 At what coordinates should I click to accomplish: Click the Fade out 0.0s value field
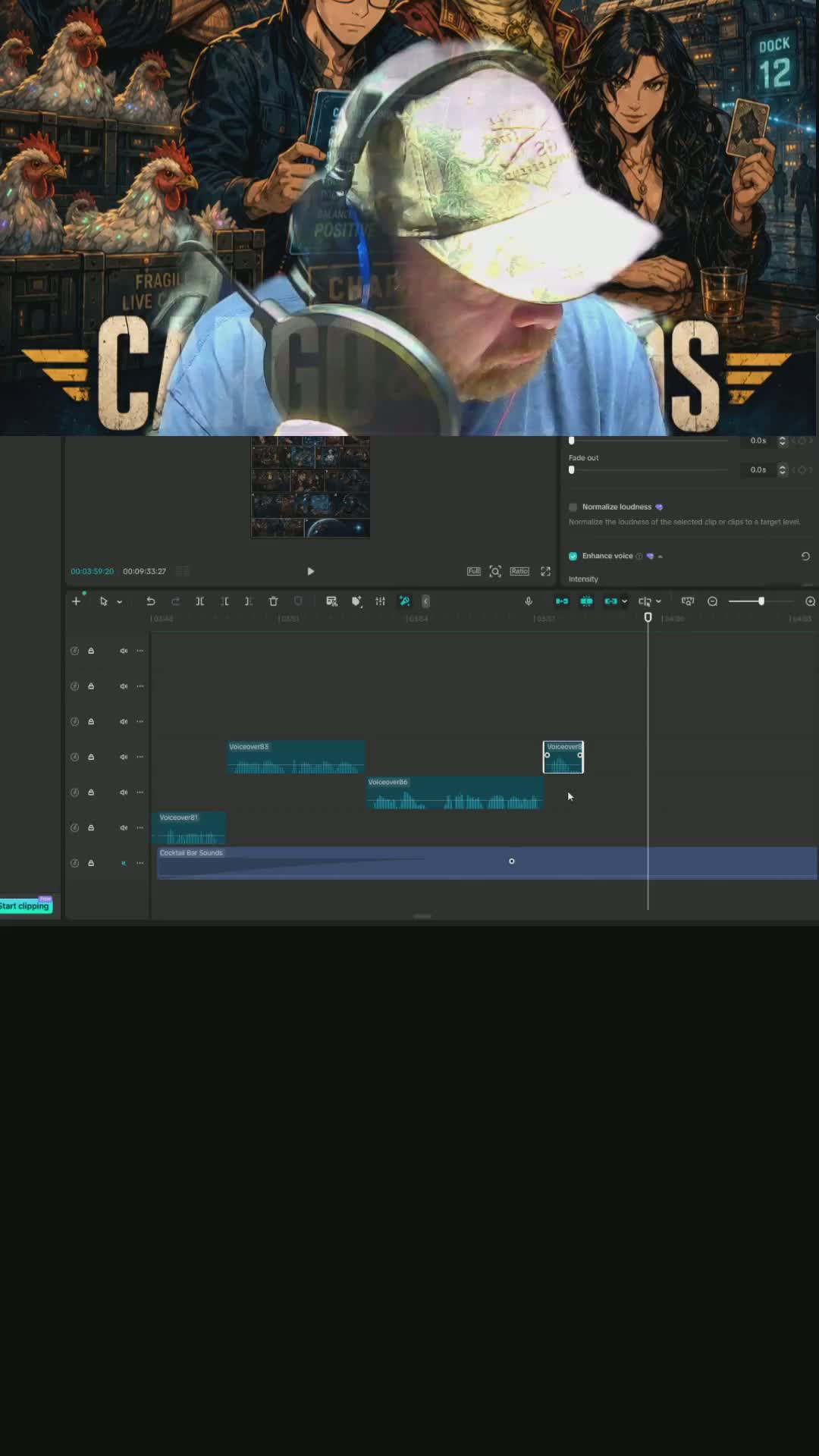pos(758,470)
